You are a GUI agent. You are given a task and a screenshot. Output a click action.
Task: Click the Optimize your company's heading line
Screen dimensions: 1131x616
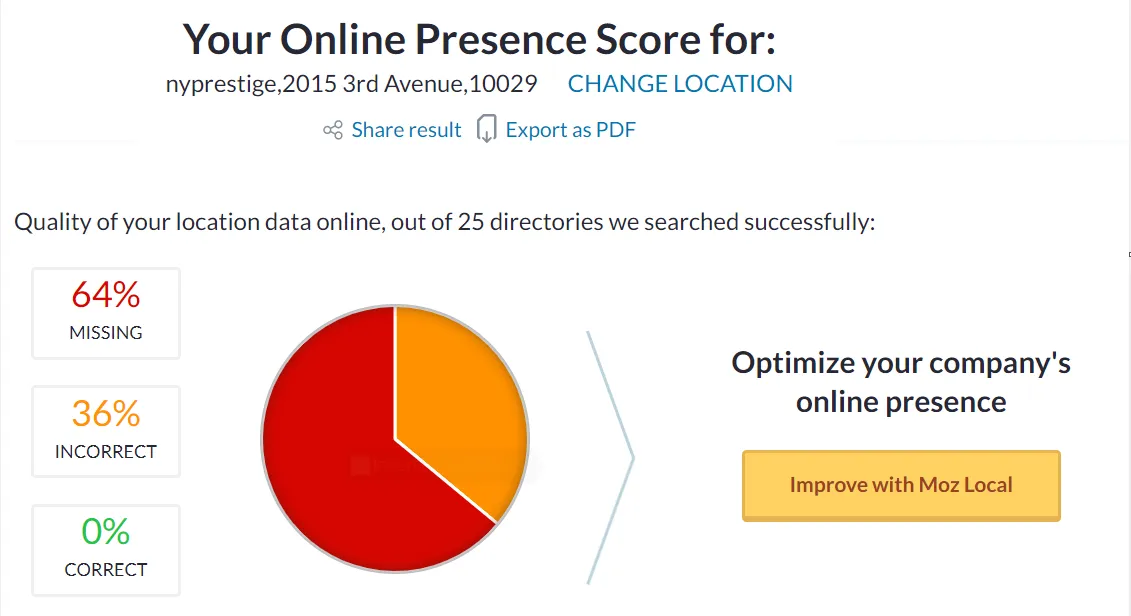[x=901, y=362]
